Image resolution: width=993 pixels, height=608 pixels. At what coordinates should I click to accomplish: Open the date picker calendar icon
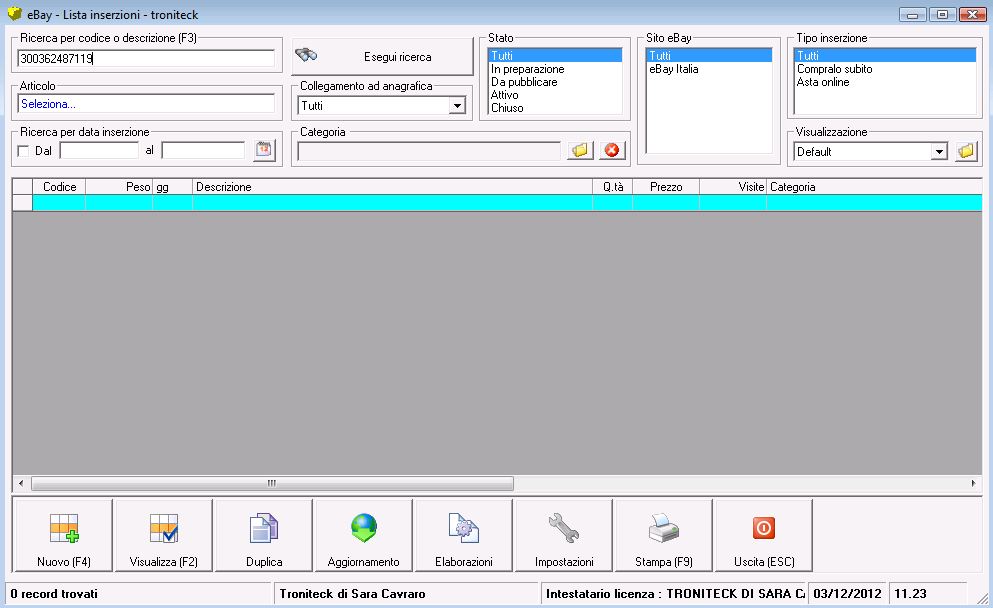pyautogui.click(x=264, y=150)
